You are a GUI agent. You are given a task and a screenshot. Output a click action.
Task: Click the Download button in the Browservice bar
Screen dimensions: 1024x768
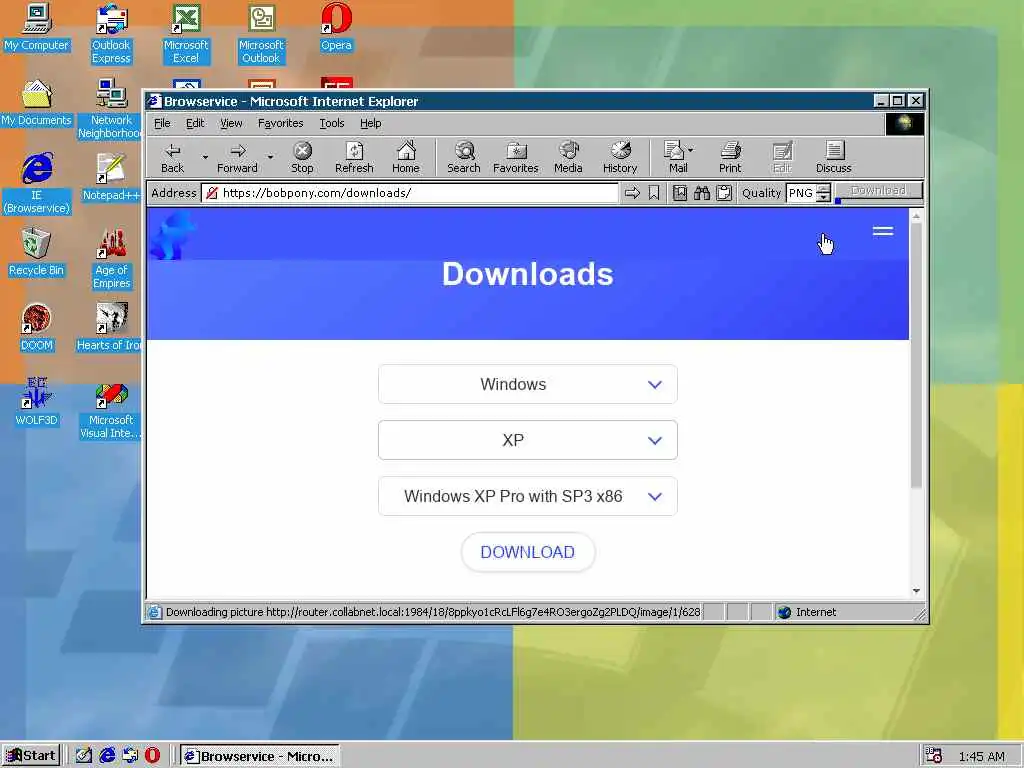(x=878, y=191)
